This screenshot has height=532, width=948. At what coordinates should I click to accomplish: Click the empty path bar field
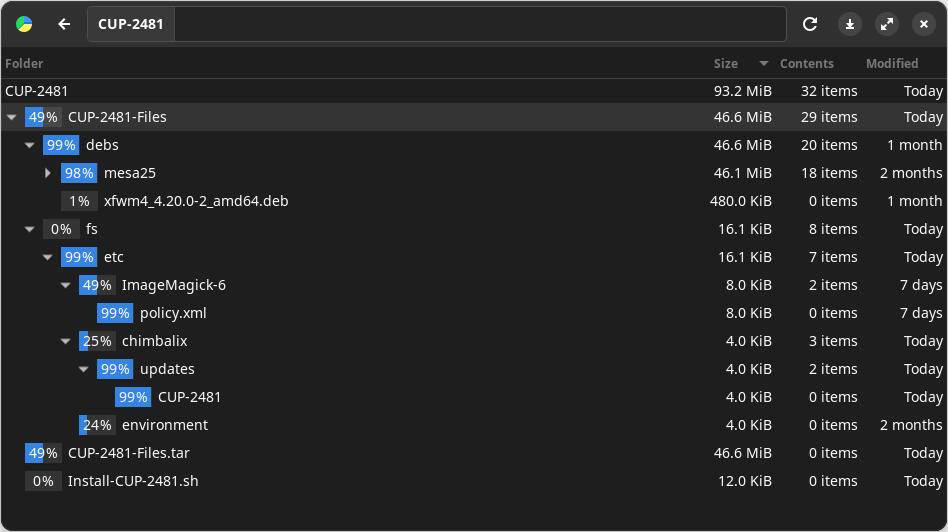coord(480,24)
